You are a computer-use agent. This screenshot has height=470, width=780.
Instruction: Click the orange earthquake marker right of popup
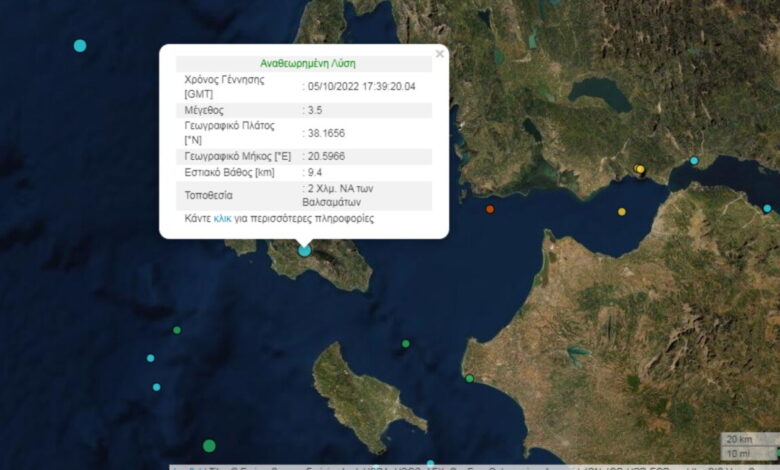point(490,209)
